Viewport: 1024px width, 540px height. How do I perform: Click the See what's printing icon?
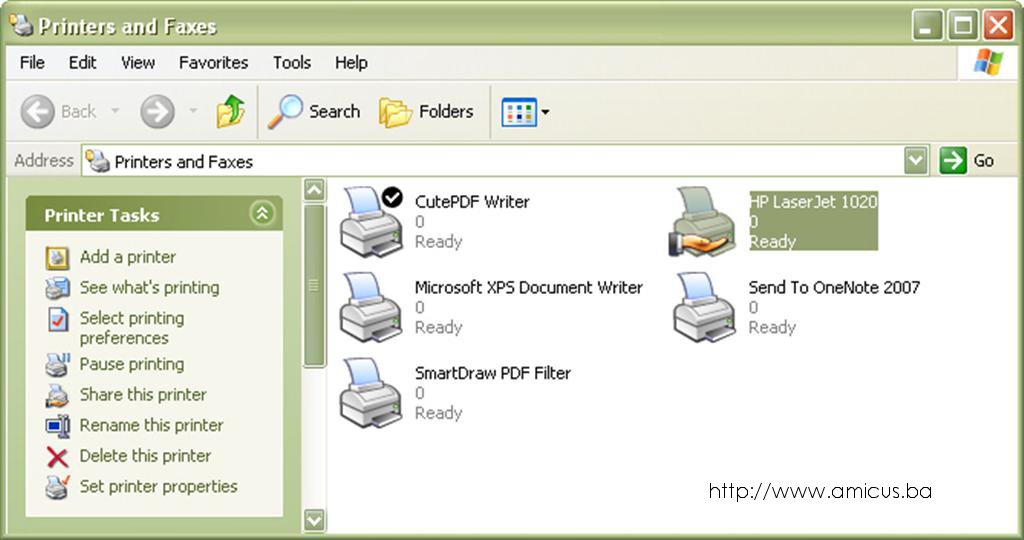[57, 288]
